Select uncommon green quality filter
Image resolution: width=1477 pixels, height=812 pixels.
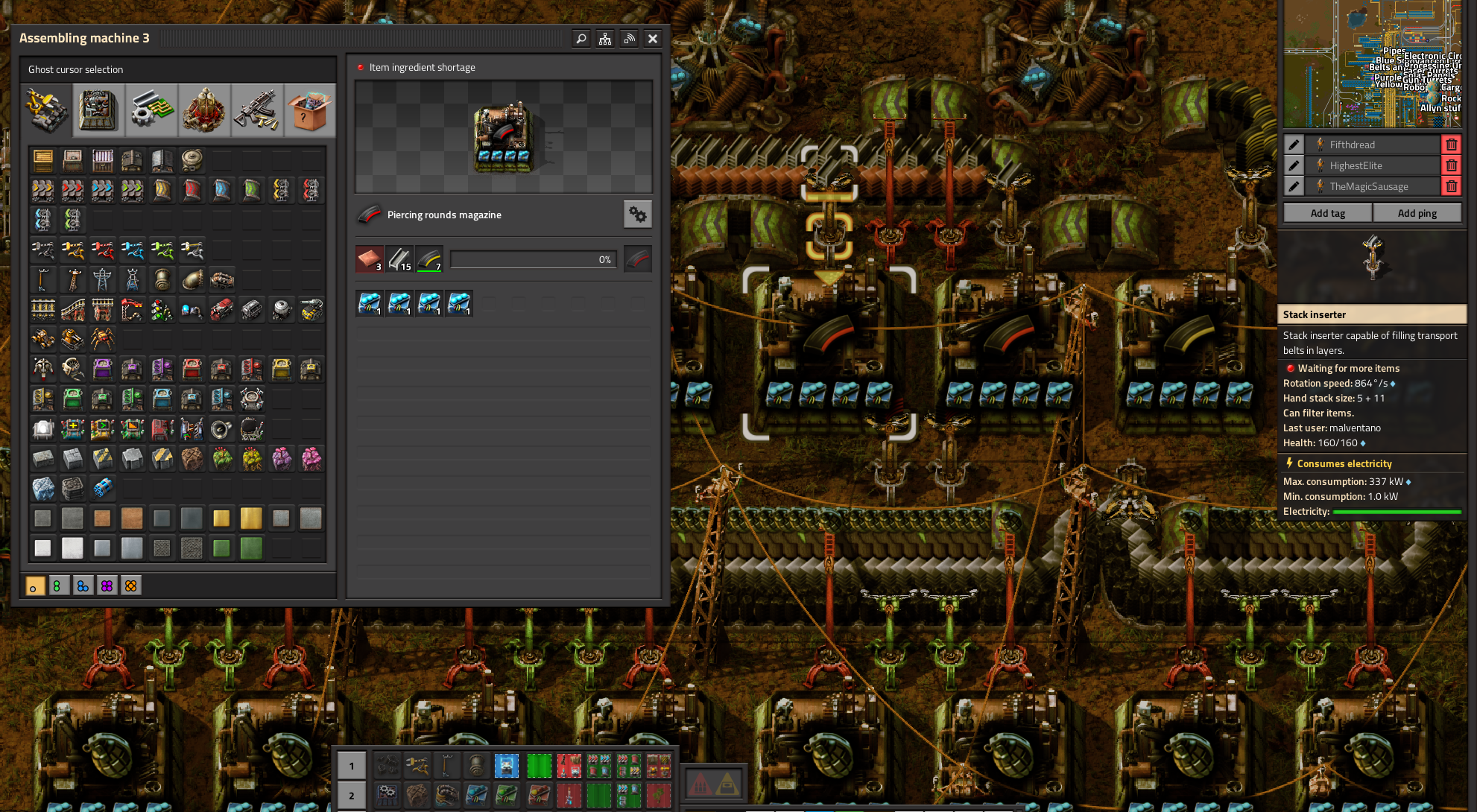[59, 586]
